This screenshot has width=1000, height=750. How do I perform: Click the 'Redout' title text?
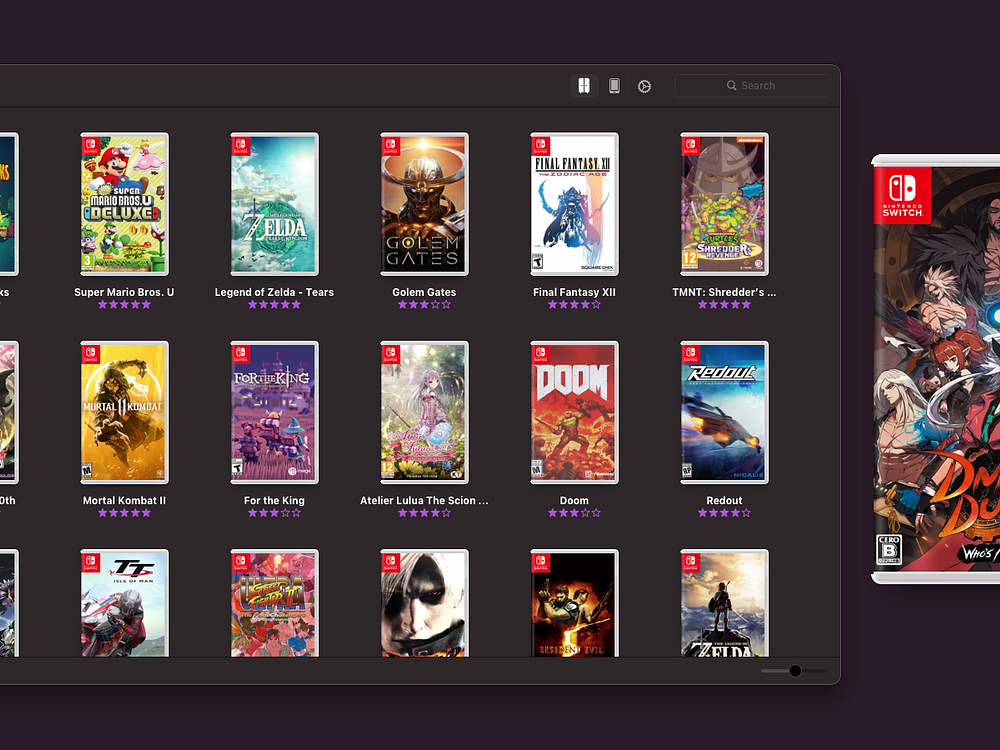[x=724, y=501]
